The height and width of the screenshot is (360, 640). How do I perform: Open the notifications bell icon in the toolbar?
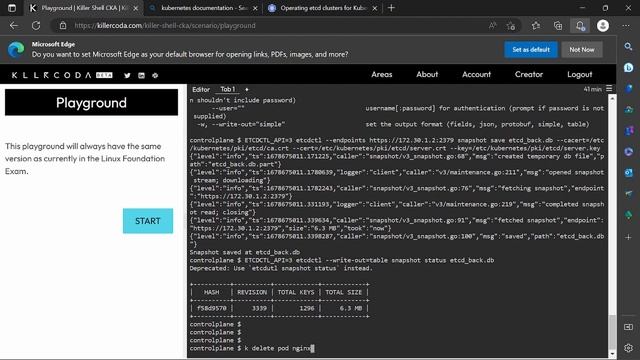(x=580, y=26)
